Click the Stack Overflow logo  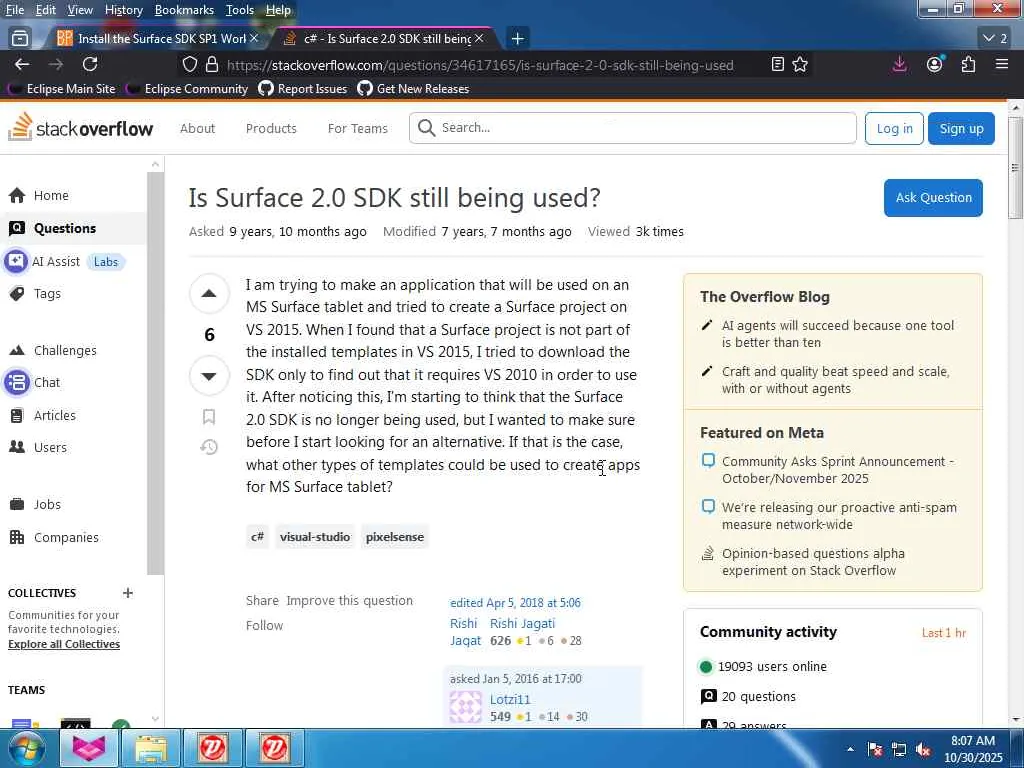point(80,127)
